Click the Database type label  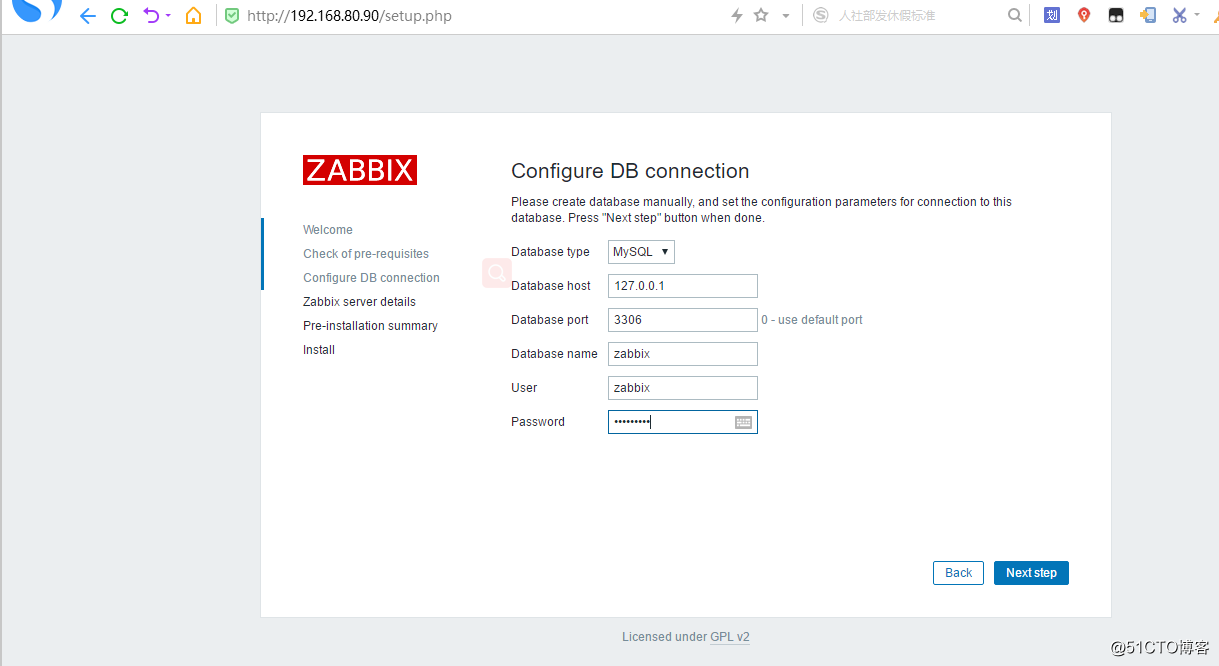tap(550, 252)
